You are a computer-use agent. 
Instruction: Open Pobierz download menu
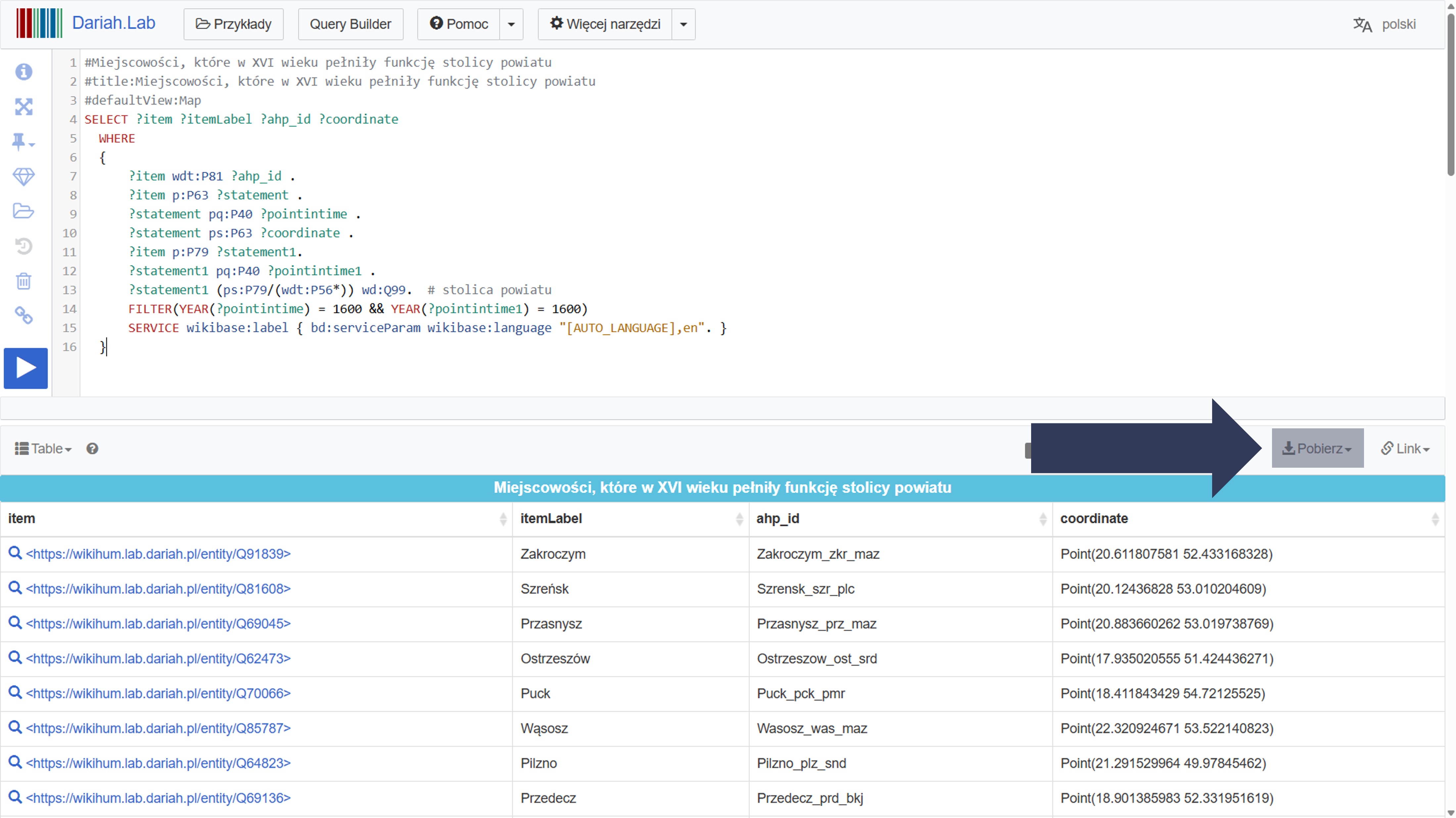[1317, 449]
